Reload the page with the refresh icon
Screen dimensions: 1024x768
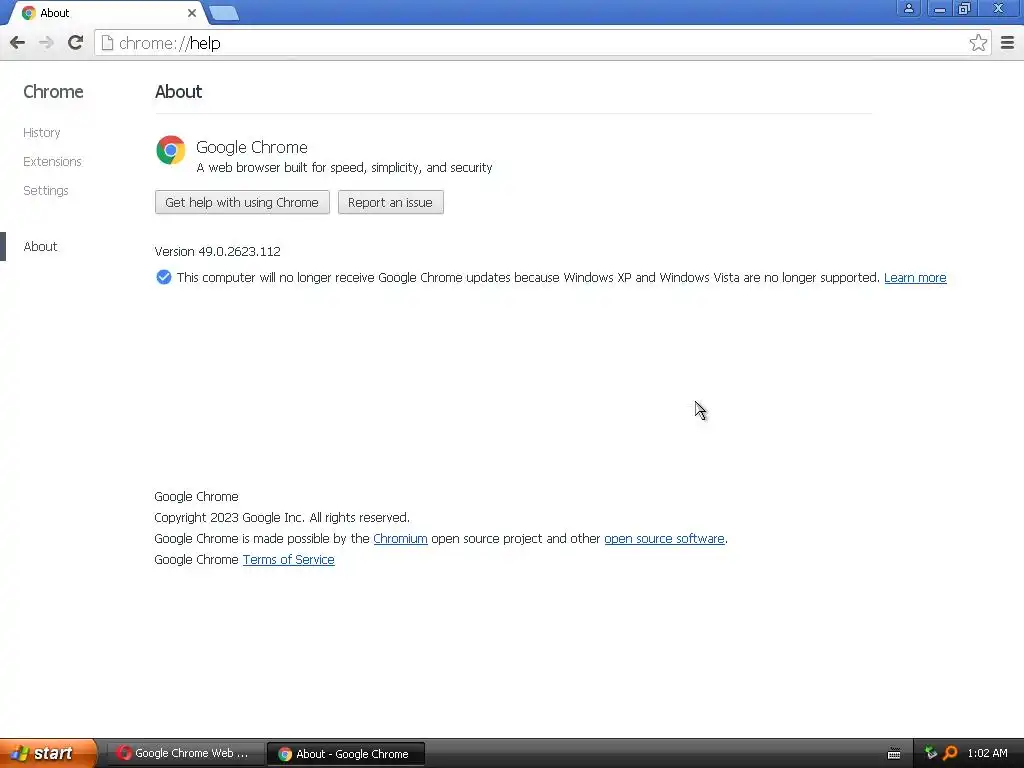(x=75, y=42)
